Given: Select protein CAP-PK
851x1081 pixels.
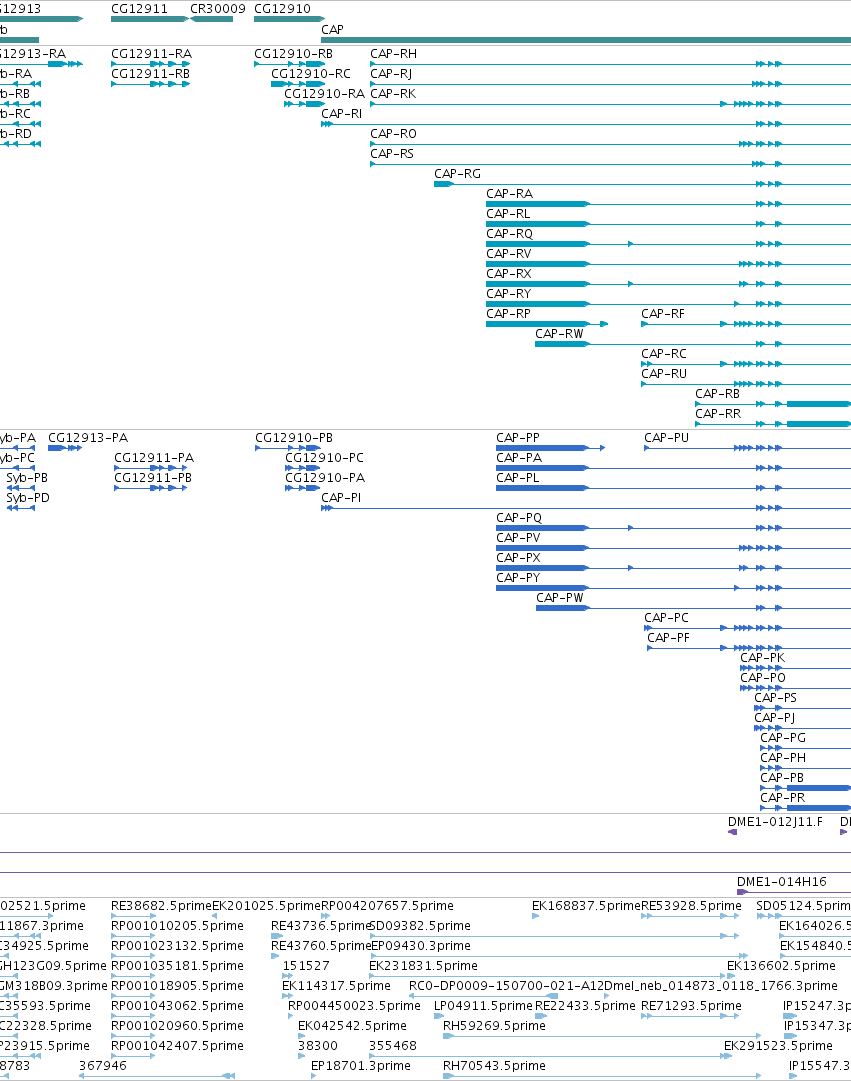Looking at the screenshot, I should [762, 658].
